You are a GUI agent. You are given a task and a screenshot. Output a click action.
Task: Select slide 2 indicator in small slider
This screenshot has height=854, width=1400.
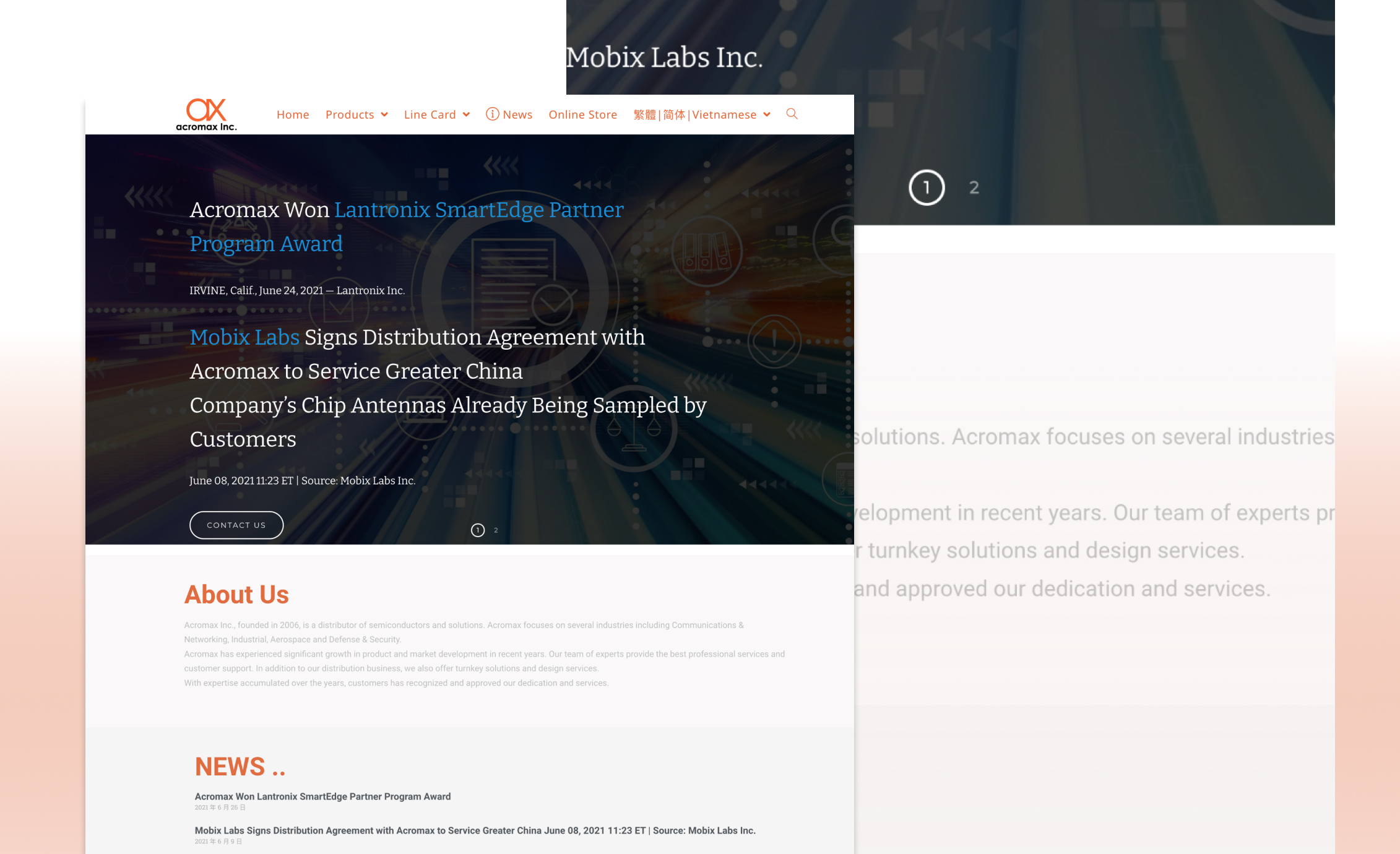pyautogui.click(x=496, y=530)
